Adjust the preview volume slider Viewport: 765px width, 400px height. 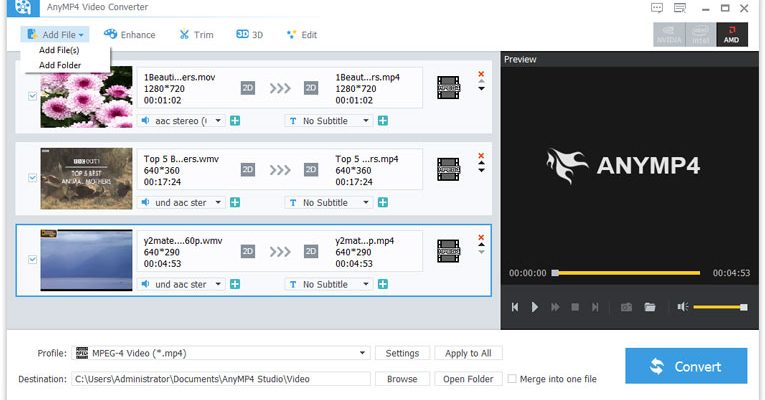coord(720,307)
